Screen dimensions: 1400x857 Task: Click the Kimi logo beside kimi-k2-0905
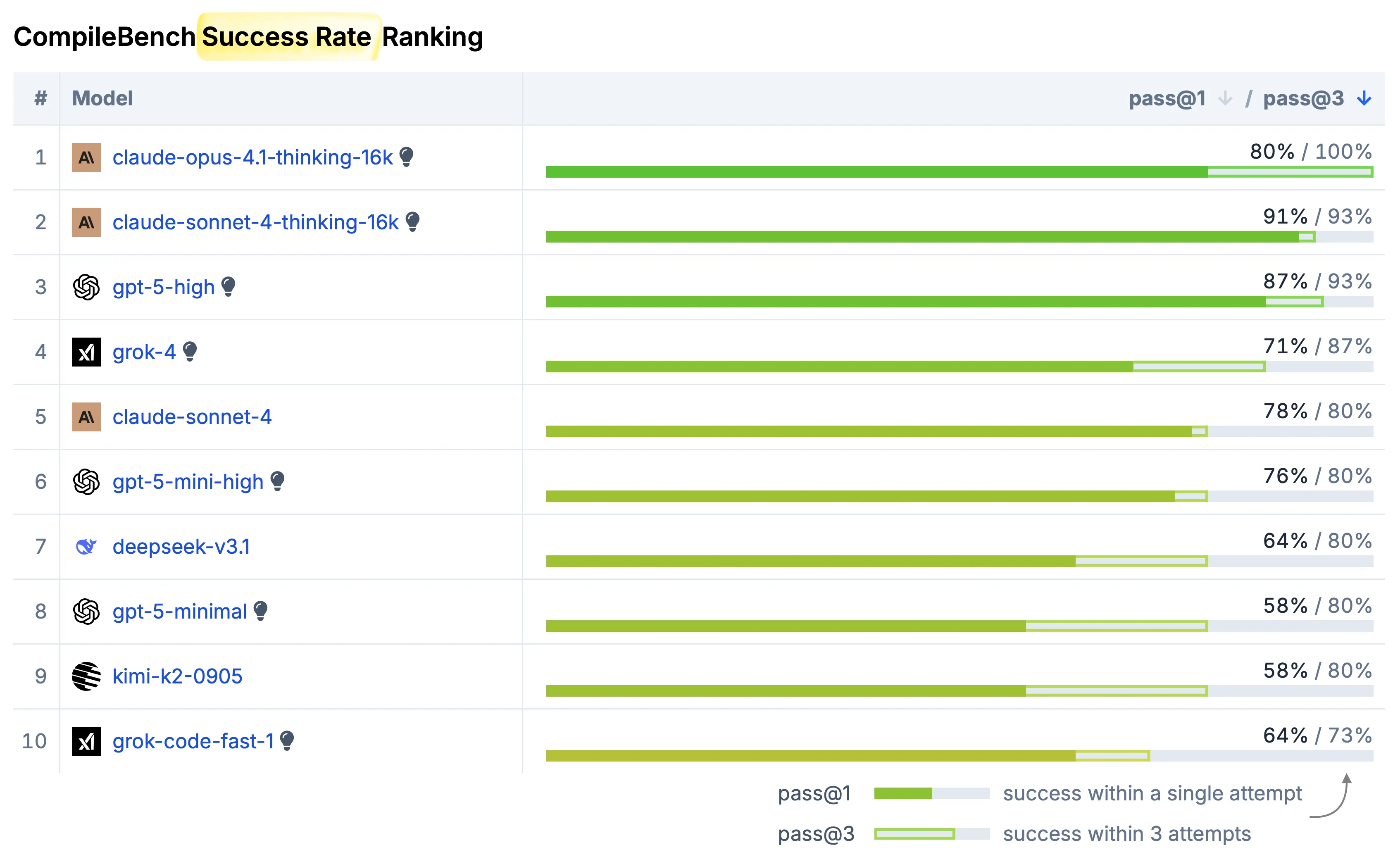(86, 676)
